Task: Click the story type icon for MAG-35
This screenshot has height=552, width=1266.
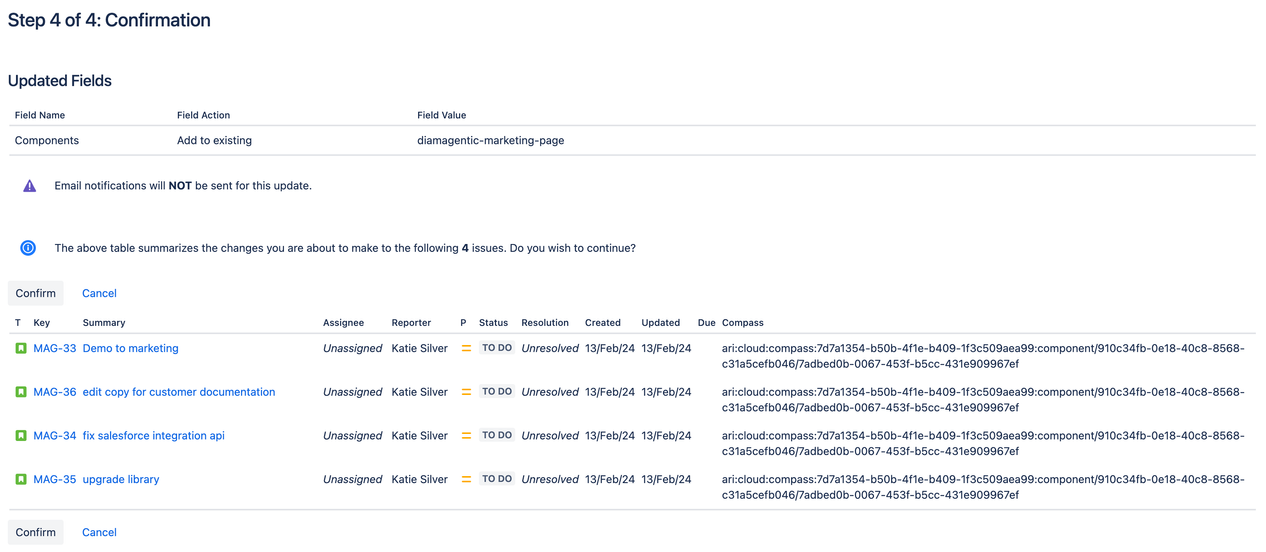Action: 21,479
